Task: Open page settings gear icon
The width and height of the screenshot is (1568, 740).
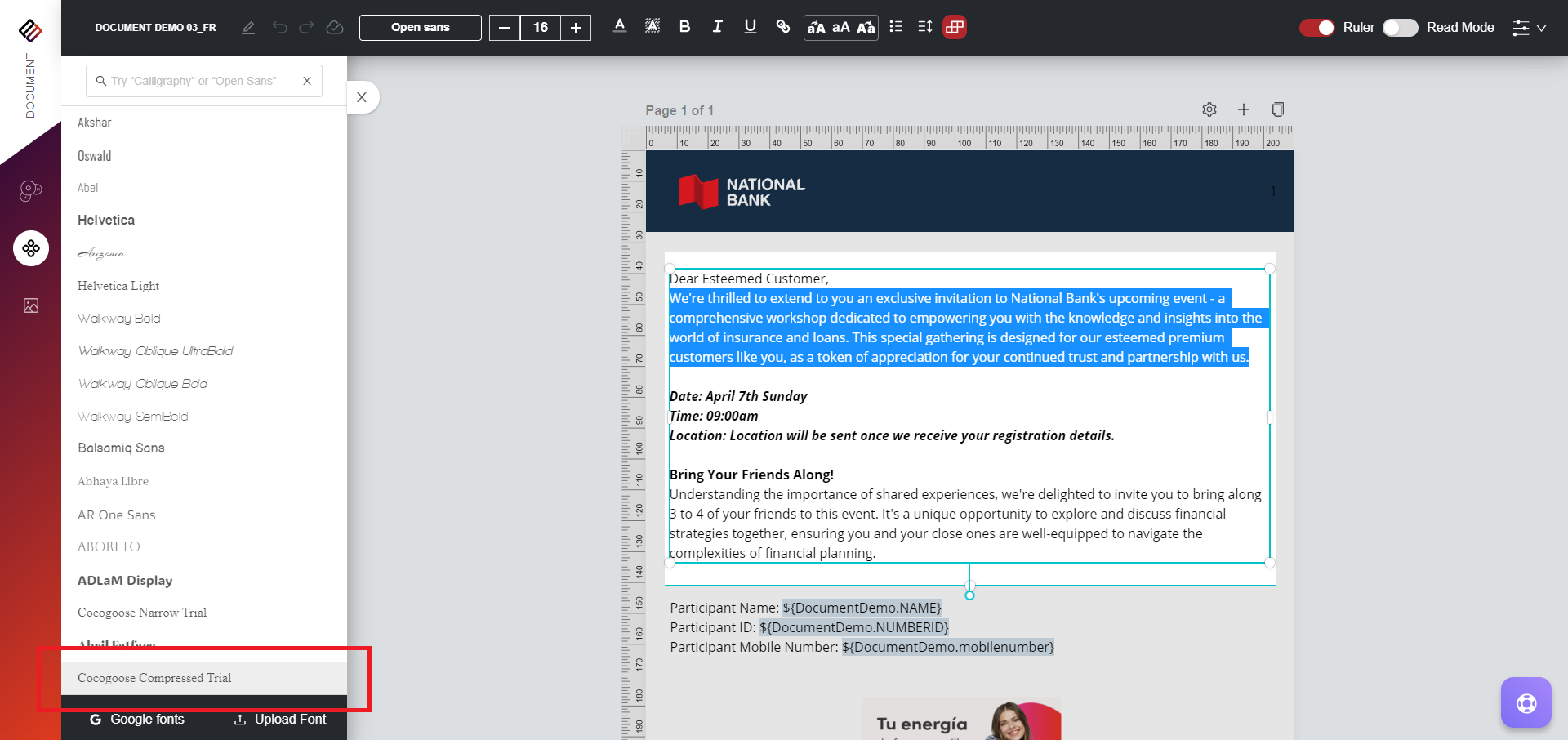Action: (x=1209, y=109)
